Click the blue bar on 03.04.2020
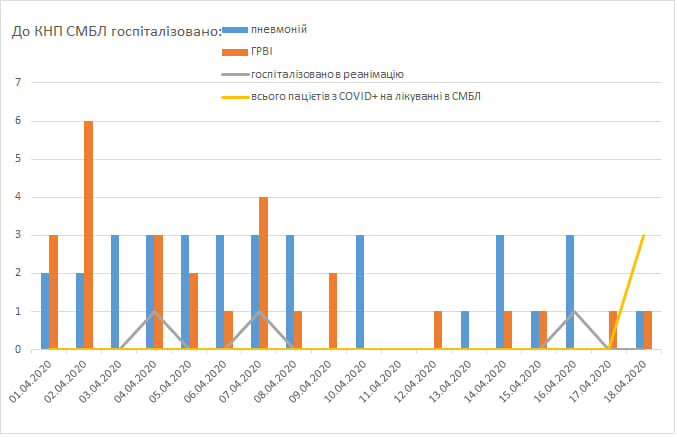The height and width of the screenshot is (437, 677). (115, 292)
